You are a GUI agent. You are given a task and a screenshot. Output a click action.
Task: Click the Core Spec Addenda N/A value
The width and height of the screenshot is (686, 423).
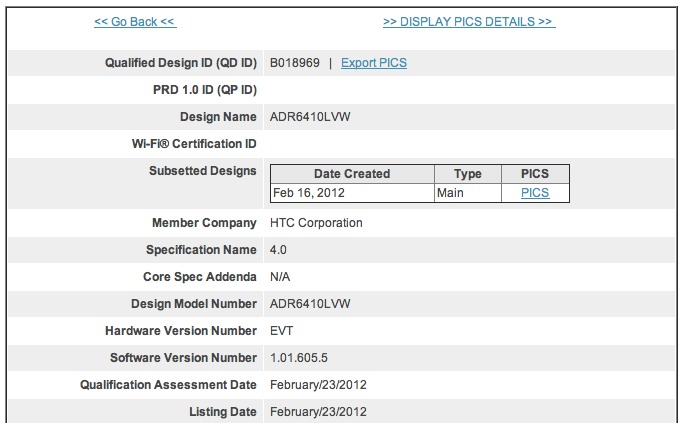pyautogui.click(x=281, y=276)
